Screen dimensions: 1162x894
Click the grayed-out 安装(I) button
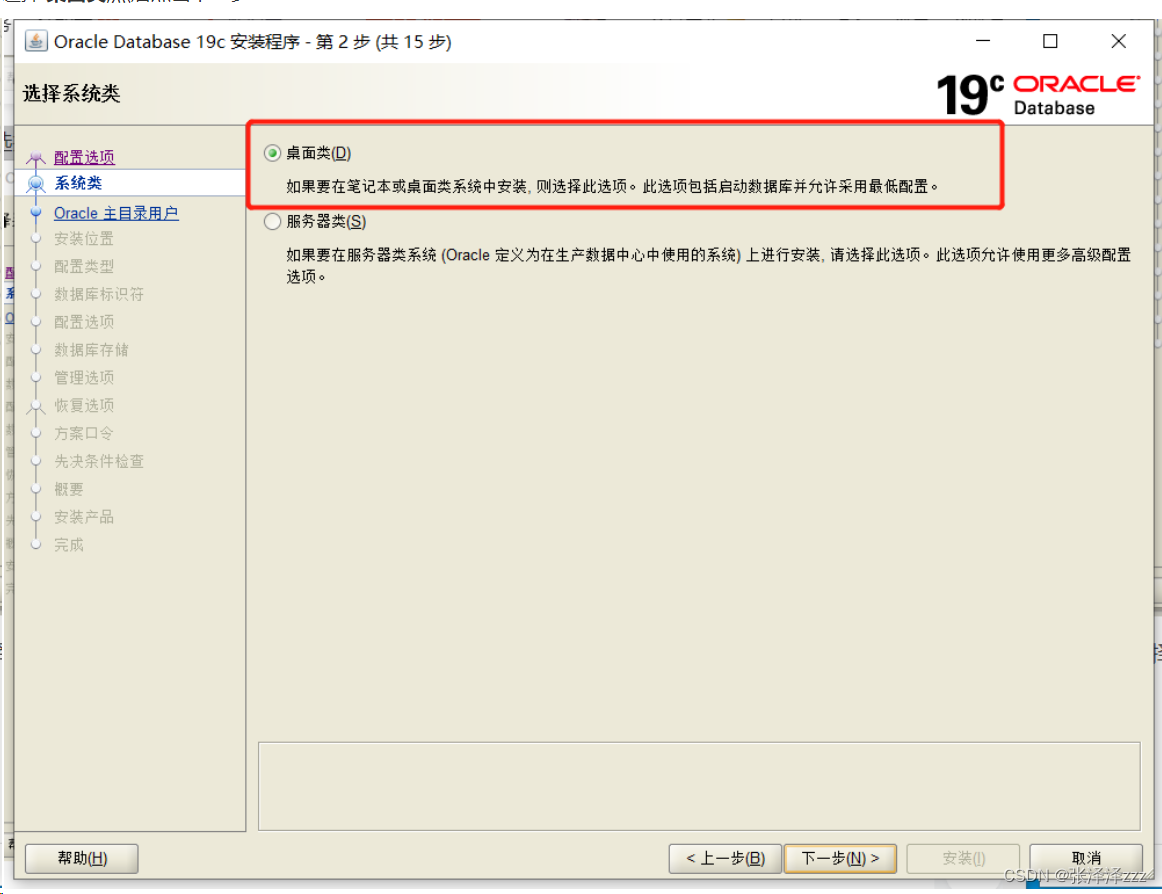963,858
